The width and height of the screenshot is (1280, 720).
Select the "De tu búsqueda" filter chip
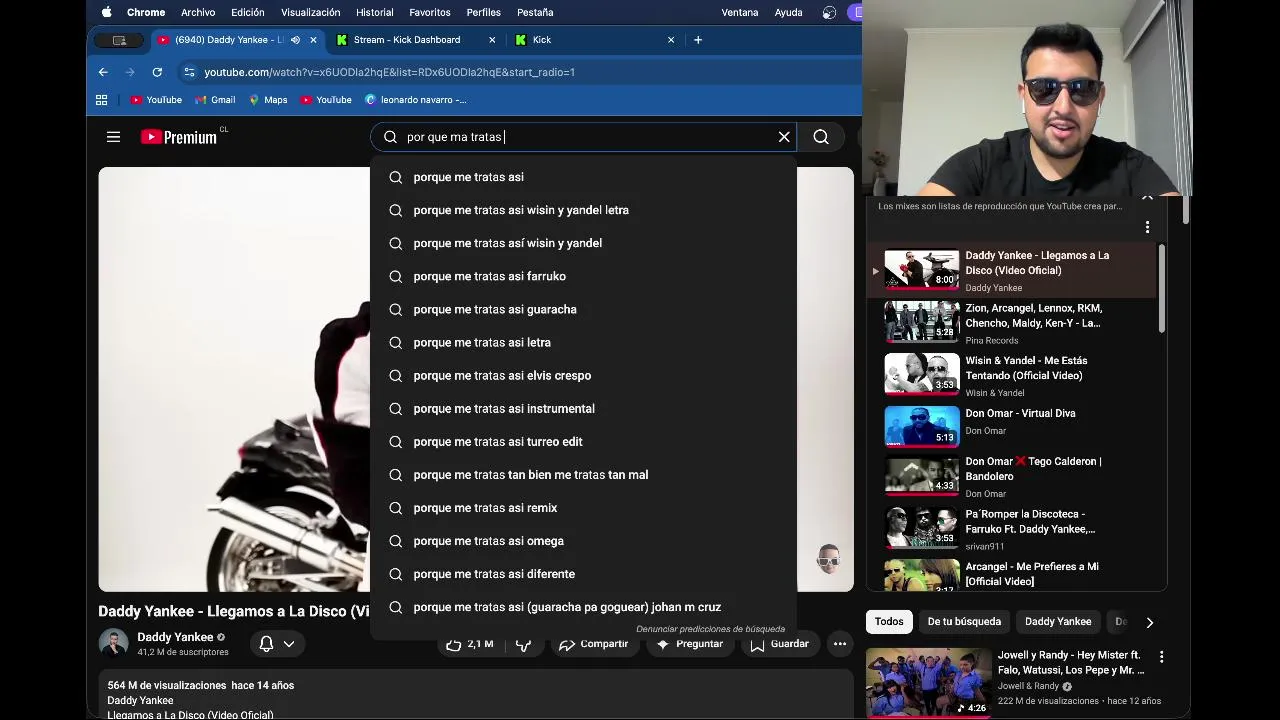[x=964, y=622]
